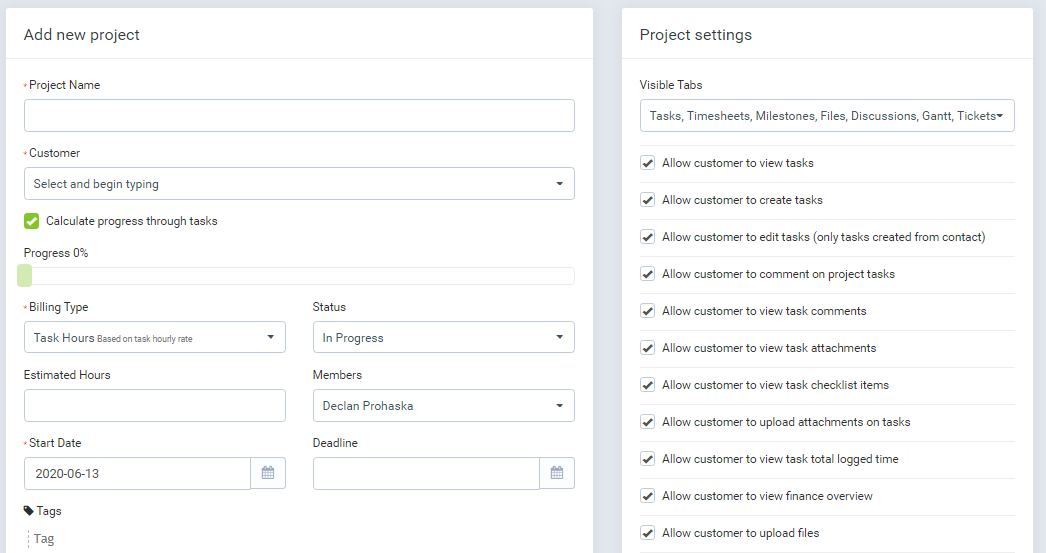The height and width of the screenshot is (553, 1046).
Task: Click the Tag entry field
Action: coord(44,539)
